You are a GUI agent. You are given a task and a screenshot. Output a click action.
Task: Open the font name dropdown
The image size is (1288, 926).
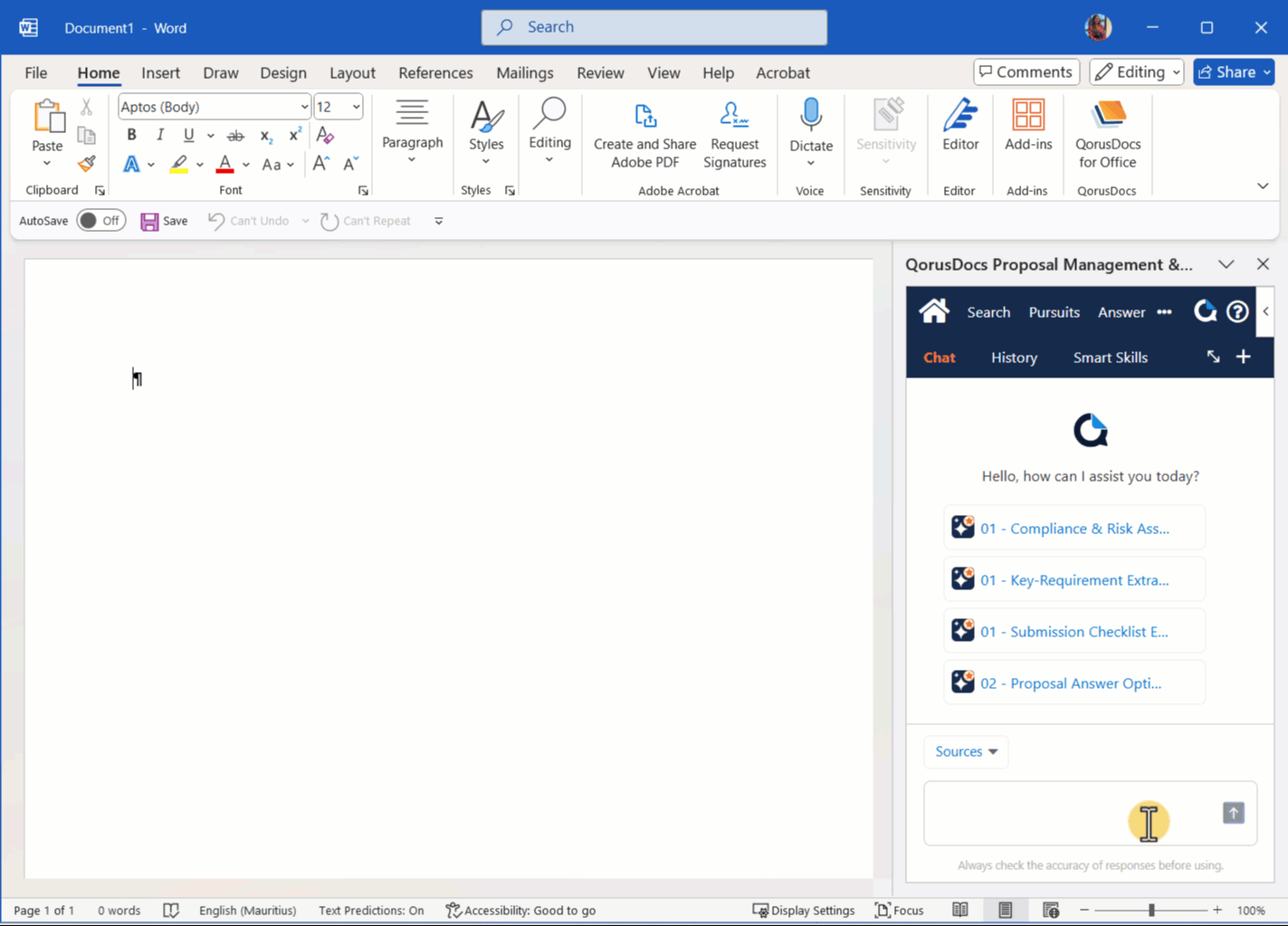click(304, 107)
